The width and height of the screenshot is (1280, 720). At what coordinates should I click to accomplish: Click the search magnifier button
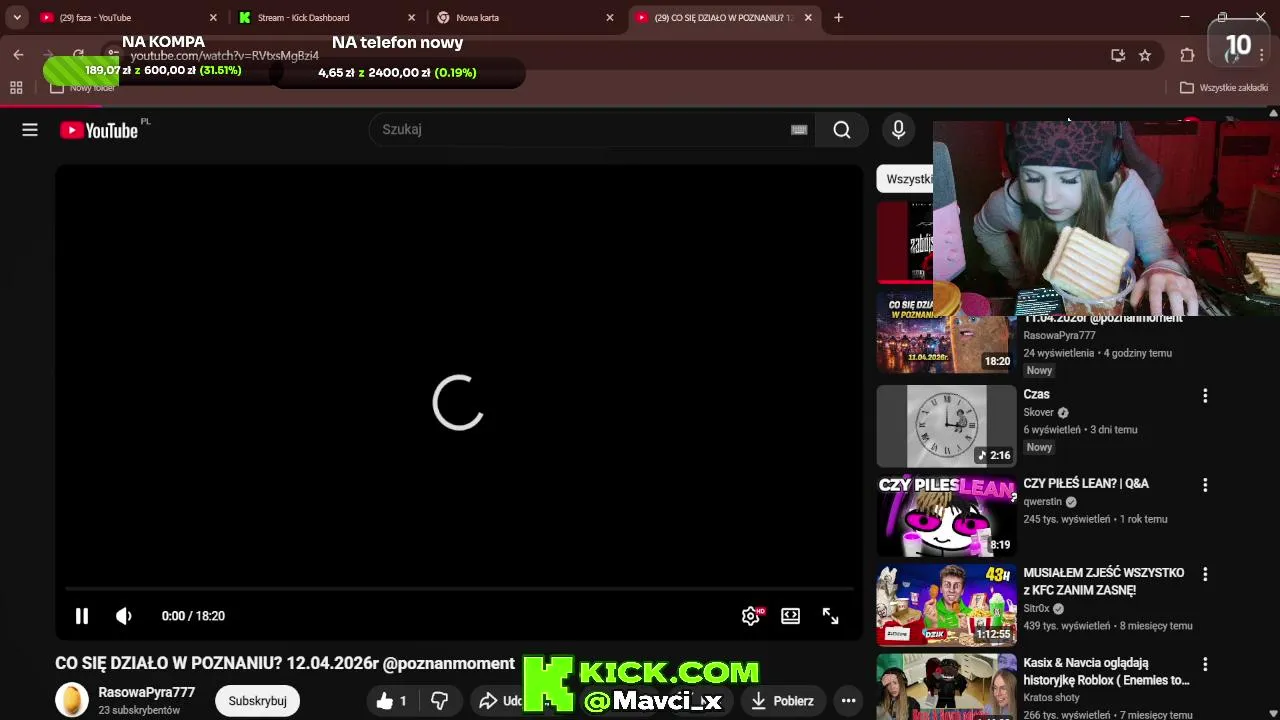842,130
